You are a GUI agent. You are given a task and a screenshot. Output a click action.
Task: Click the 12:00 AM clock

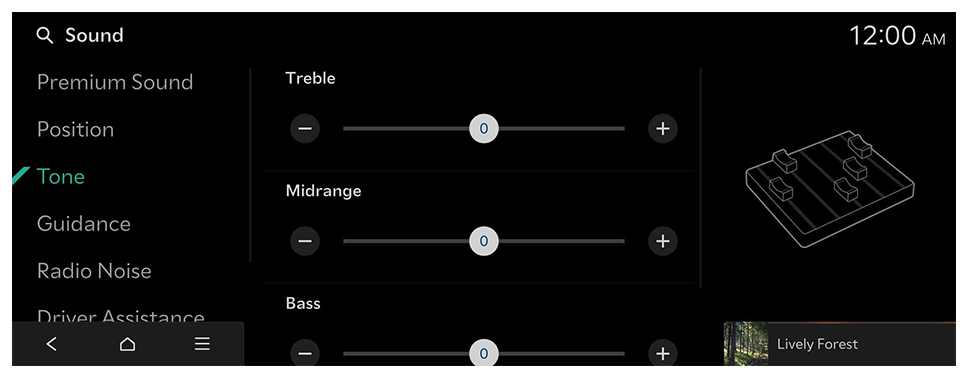point(897,36)
